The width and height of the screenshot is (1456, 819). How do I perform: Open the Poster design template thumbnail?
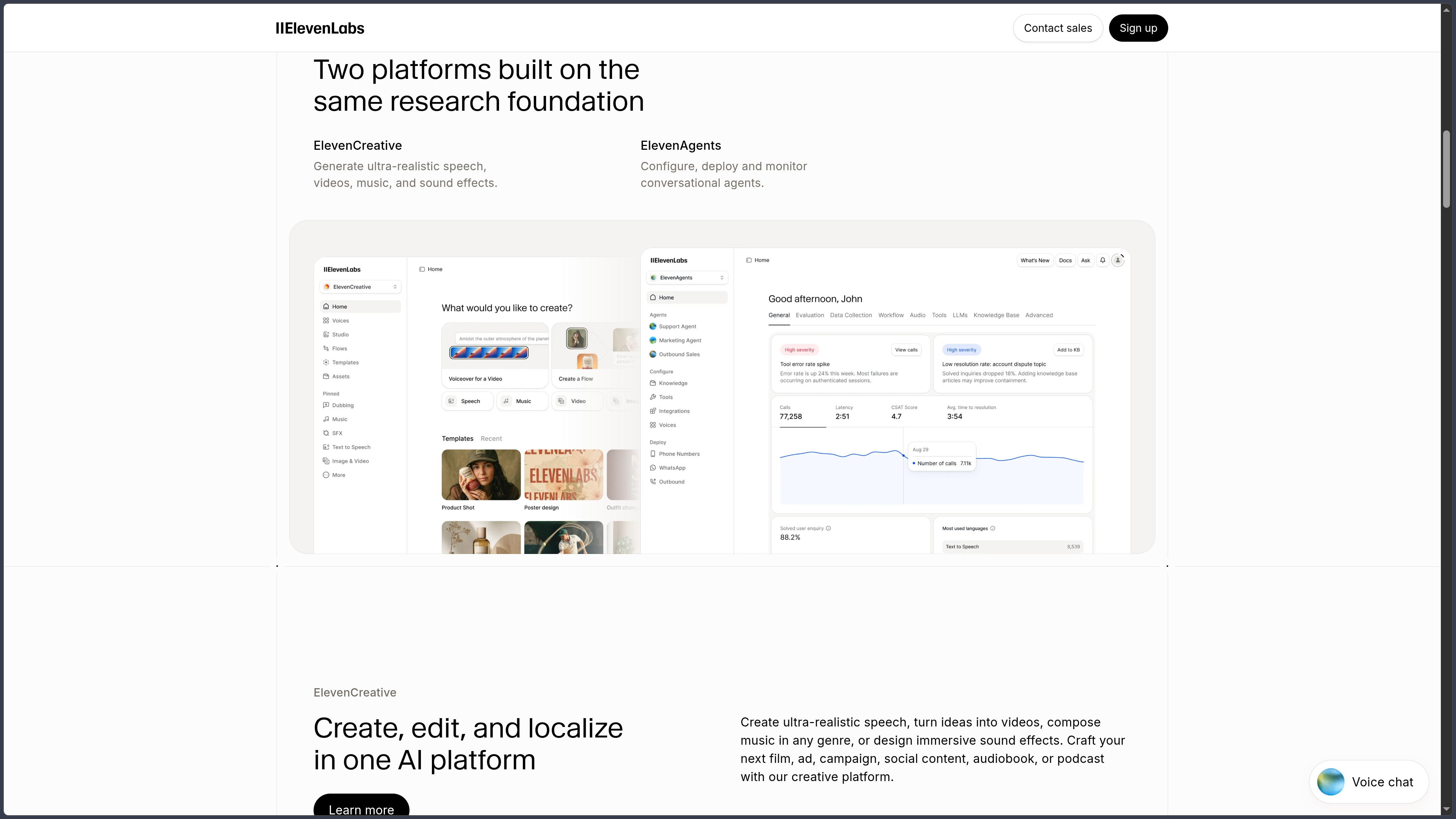tap(563, 475)
